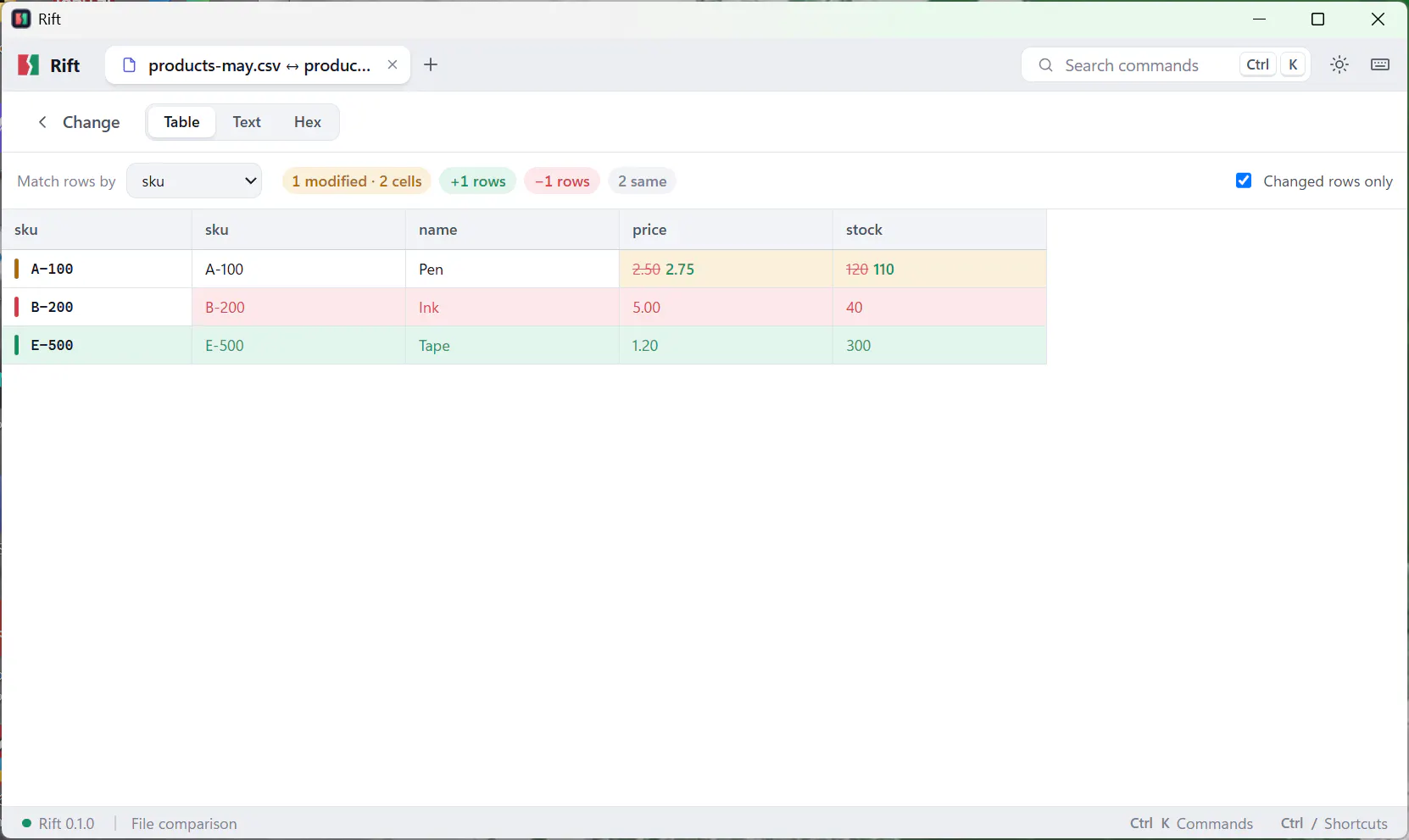The width and height of the screenshot is (1409, 840).
Task: Click the modified stock cell 120 110
Action: pos(939,269)
